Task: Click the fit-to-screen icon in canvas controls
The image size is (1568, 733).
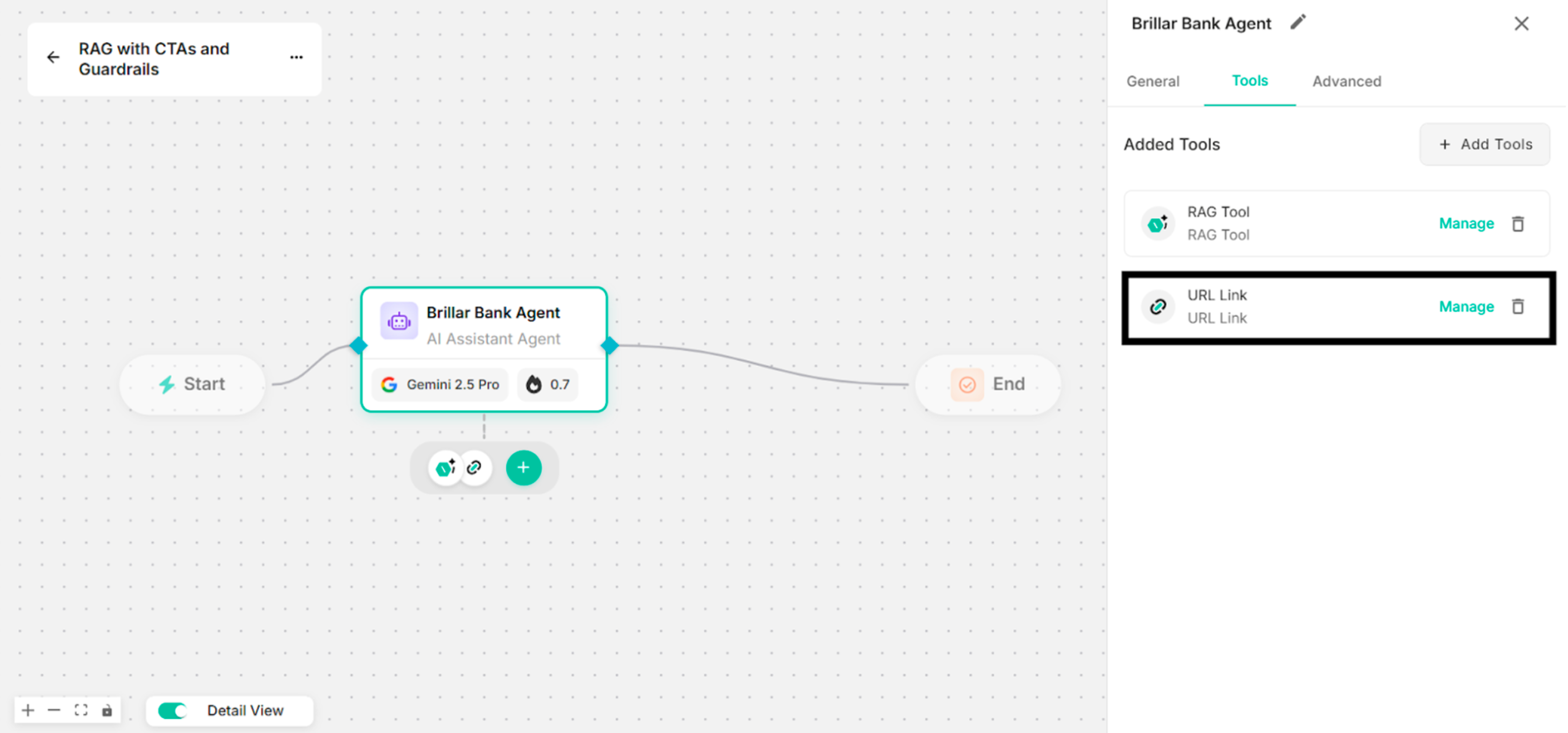Action: [x=81, y=710]
